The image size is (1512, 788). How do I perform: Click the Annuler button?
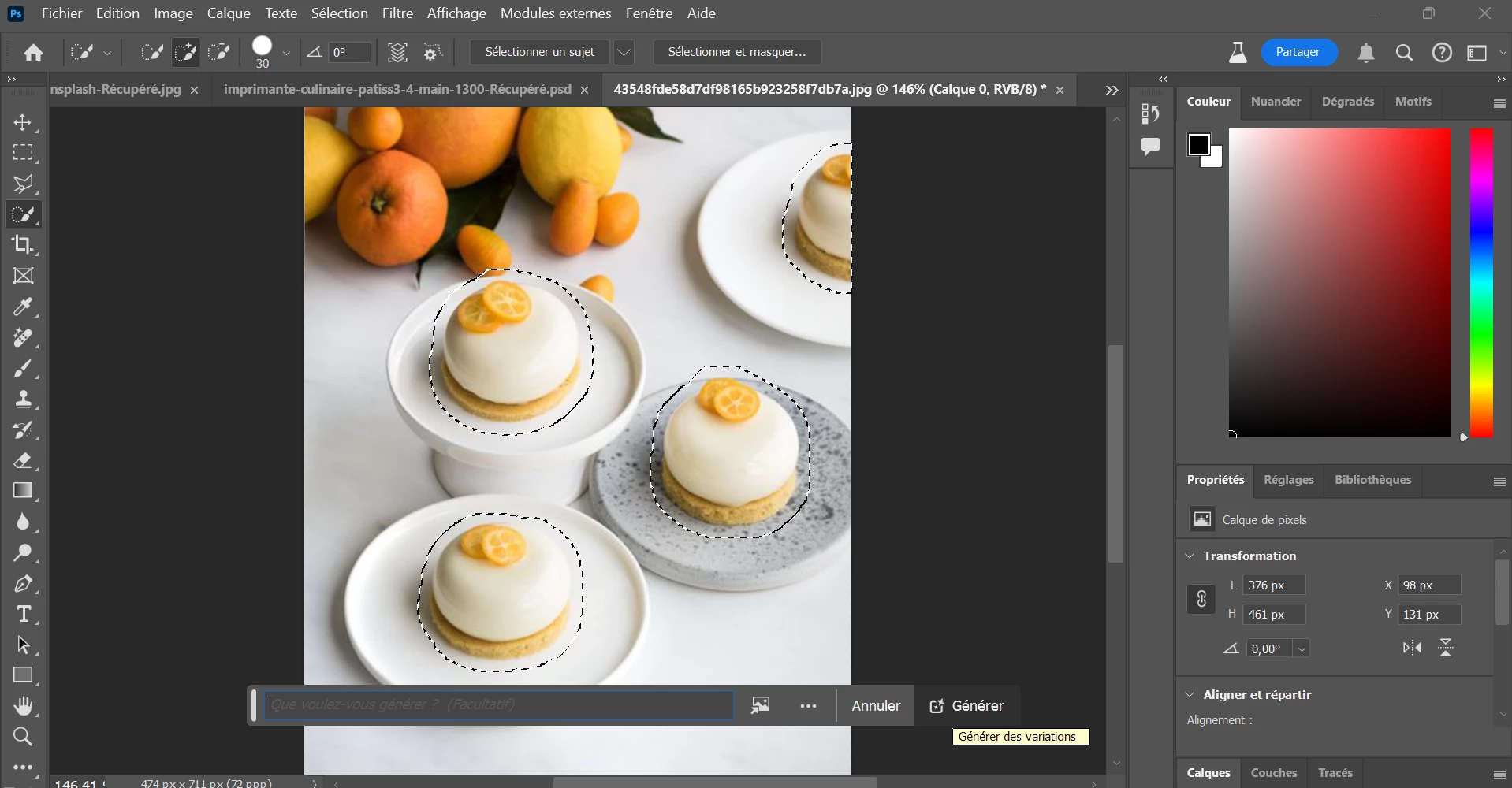(876, 706)
